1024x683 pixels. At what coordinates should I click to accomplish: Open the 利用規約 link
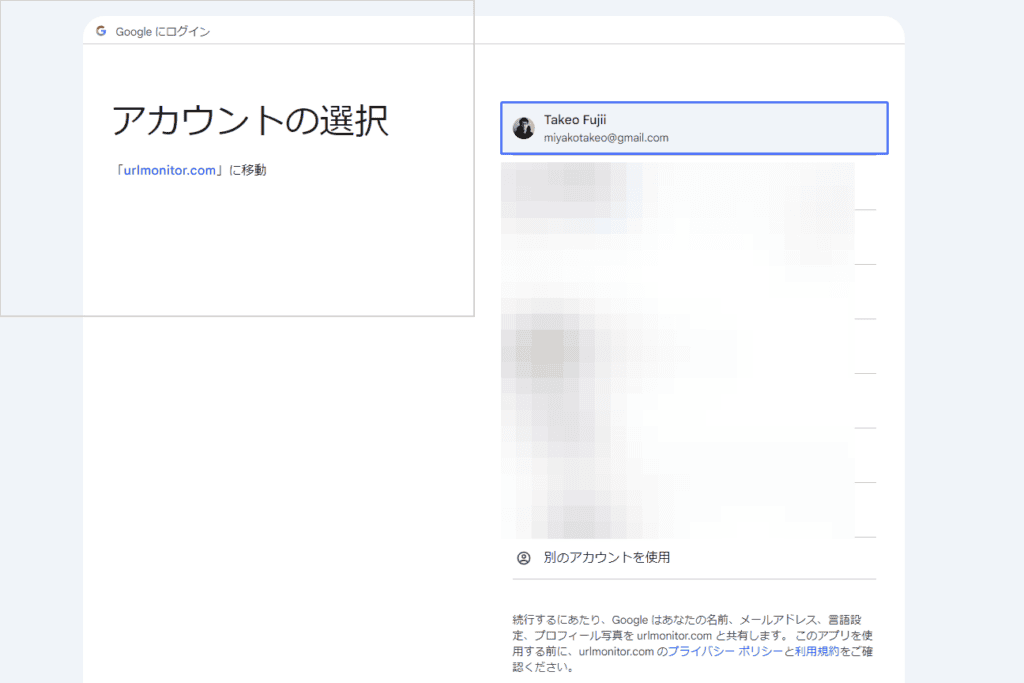click(816, 651)
